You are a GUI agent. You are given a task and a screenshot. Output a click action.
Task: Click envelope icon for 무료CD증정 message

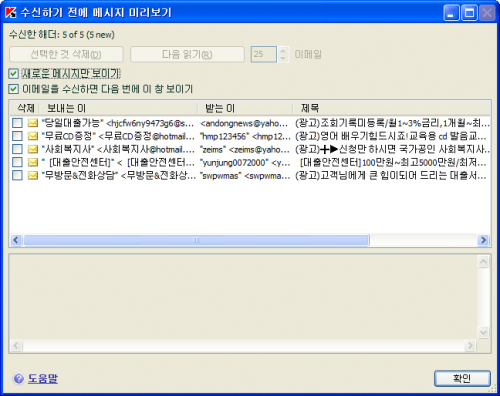[x=33, y=136]
